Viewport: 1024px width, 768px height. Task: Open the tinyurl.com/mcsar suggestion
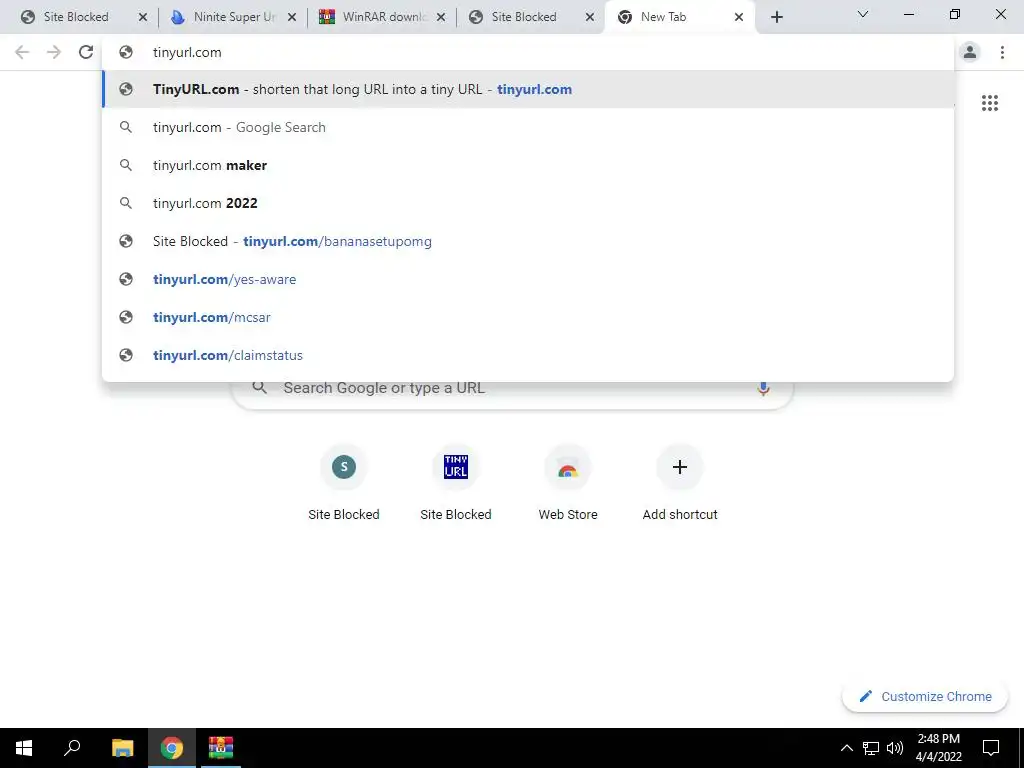click(x=528, y=317)
